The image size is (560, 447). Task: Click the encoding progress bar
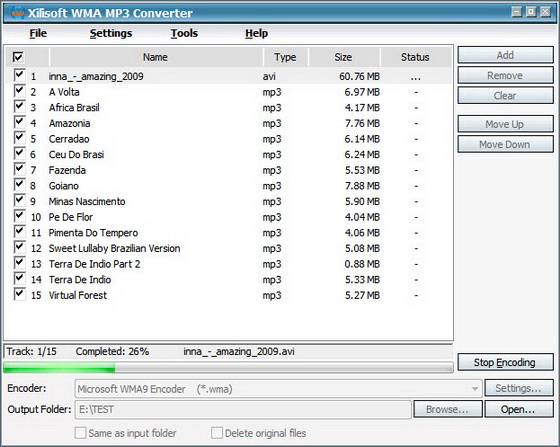[228, 367]
